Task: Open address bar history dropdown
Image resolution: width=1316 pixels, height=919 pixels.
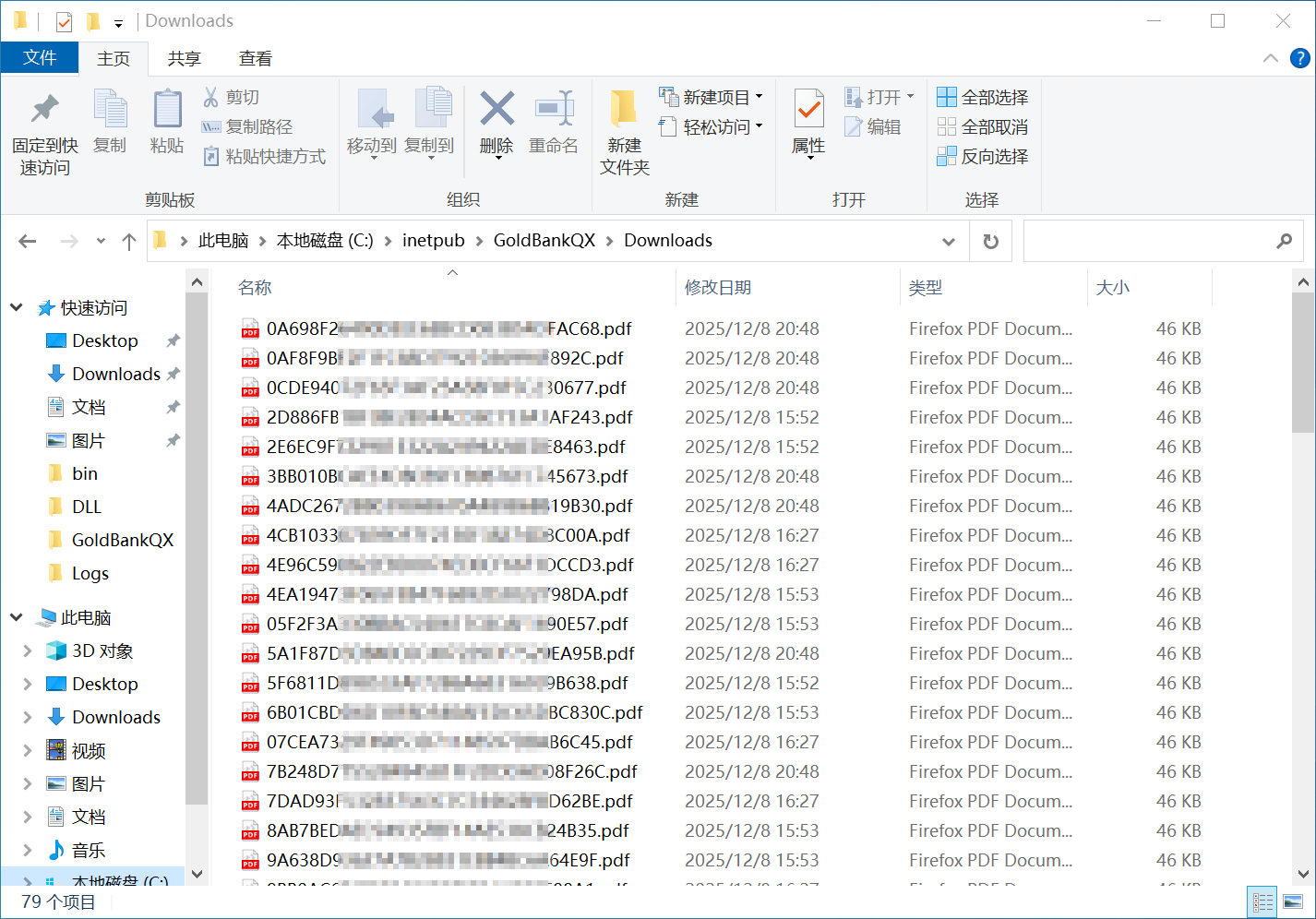Action: [948, 242]
